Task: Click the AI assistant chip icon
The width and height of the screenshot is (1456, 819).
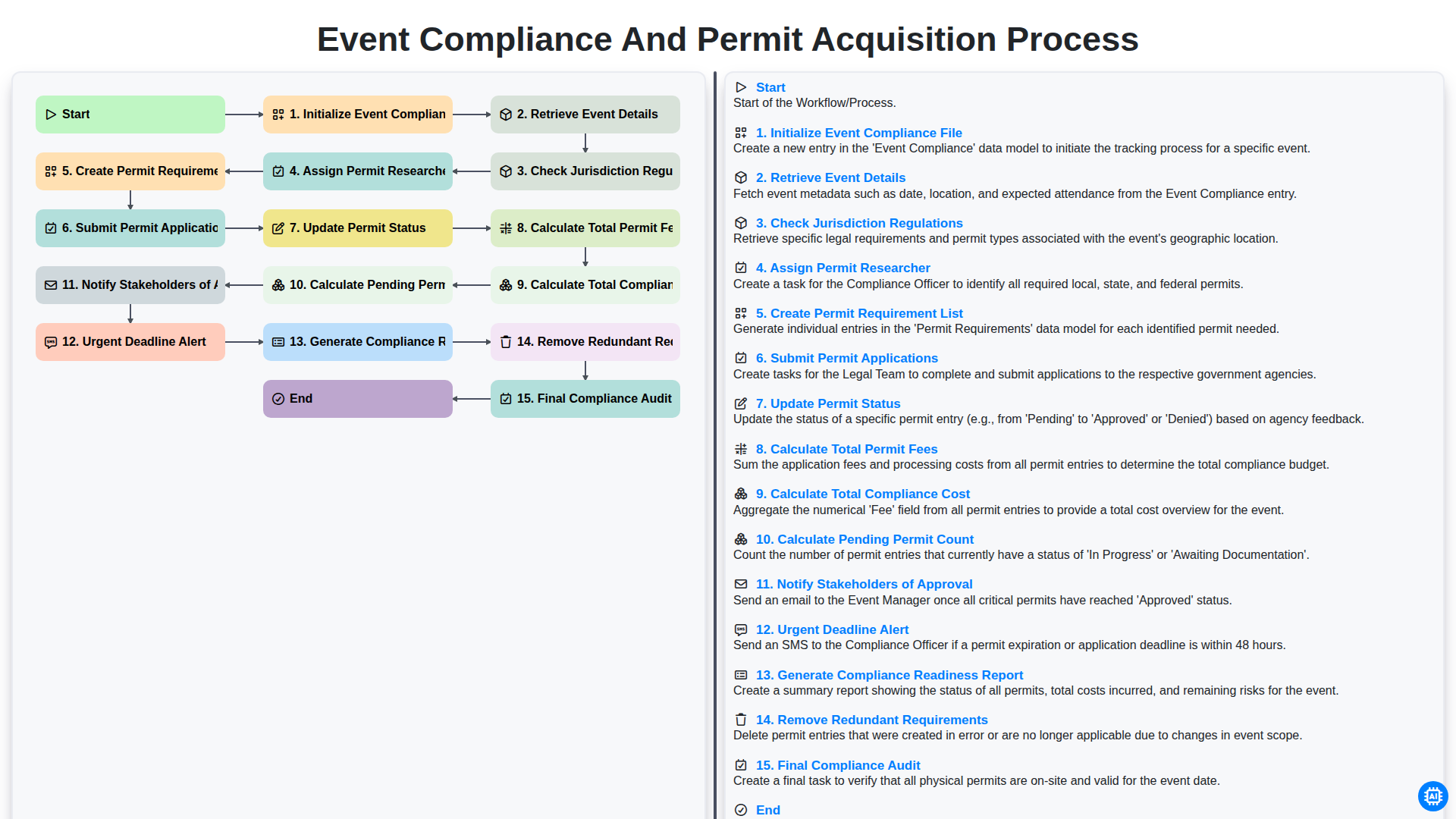Action: [x=1432, y=795]
